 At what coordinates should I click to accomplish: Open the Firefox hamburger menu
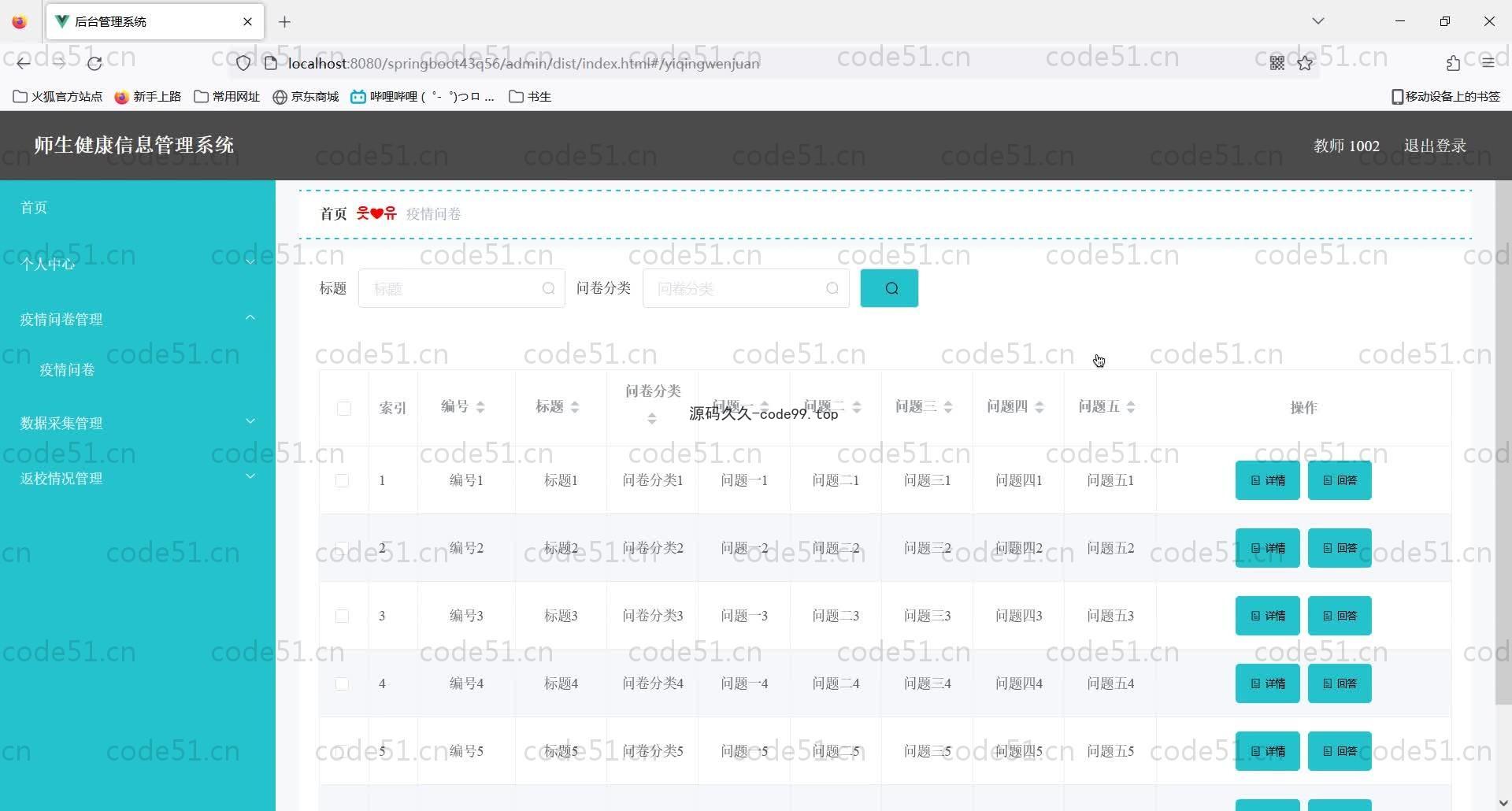[x=1488, y=63]
